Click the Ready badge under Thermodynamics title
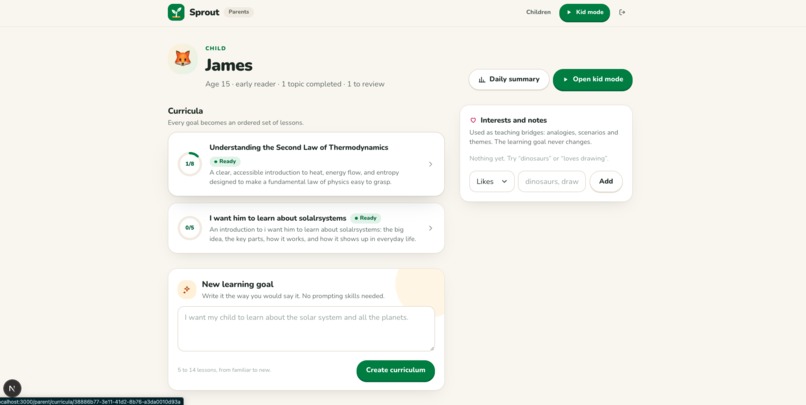Screen dimensions: 806x405 225,161
